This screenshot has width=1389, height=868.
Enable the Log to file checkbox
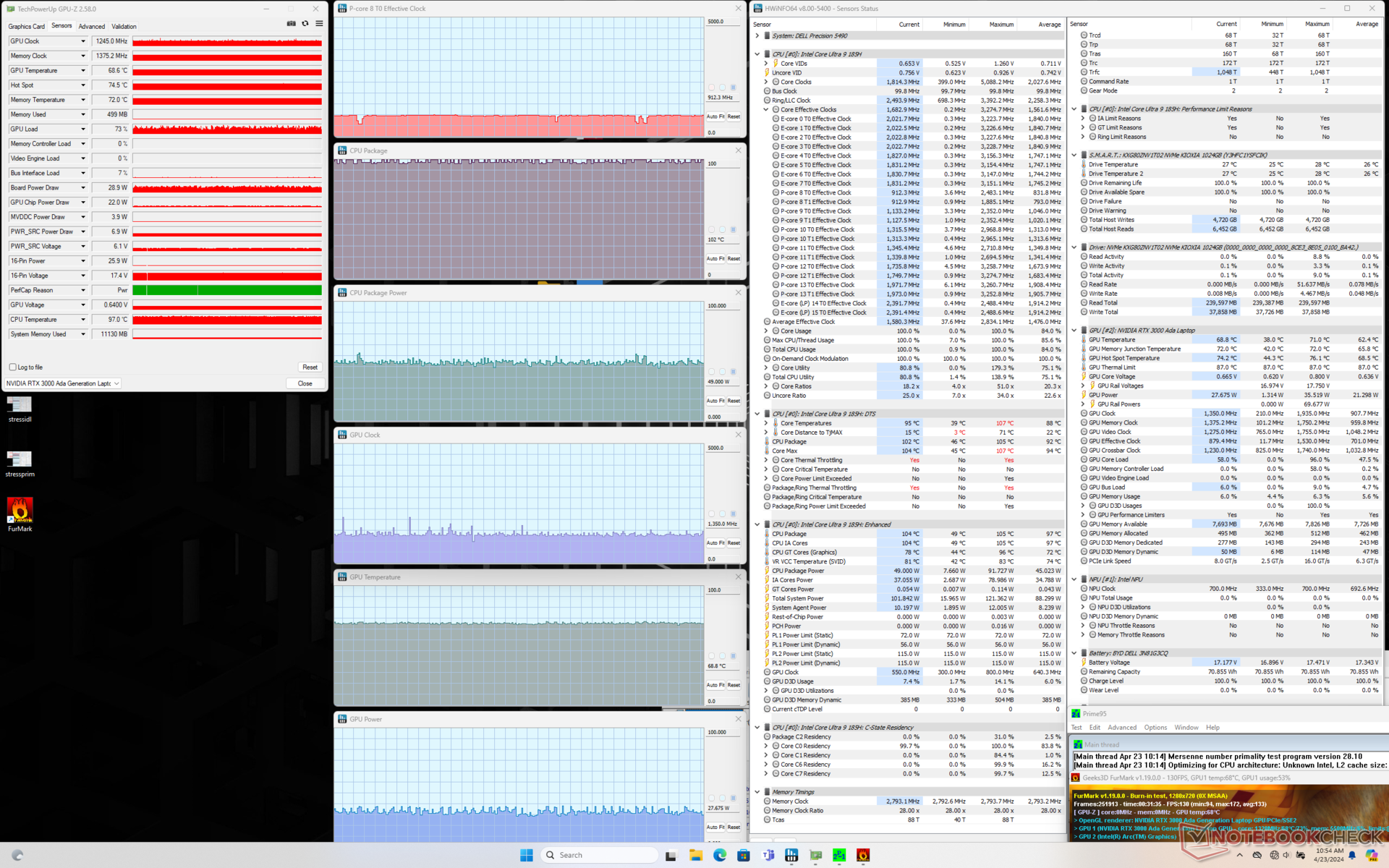click(13, 367)
